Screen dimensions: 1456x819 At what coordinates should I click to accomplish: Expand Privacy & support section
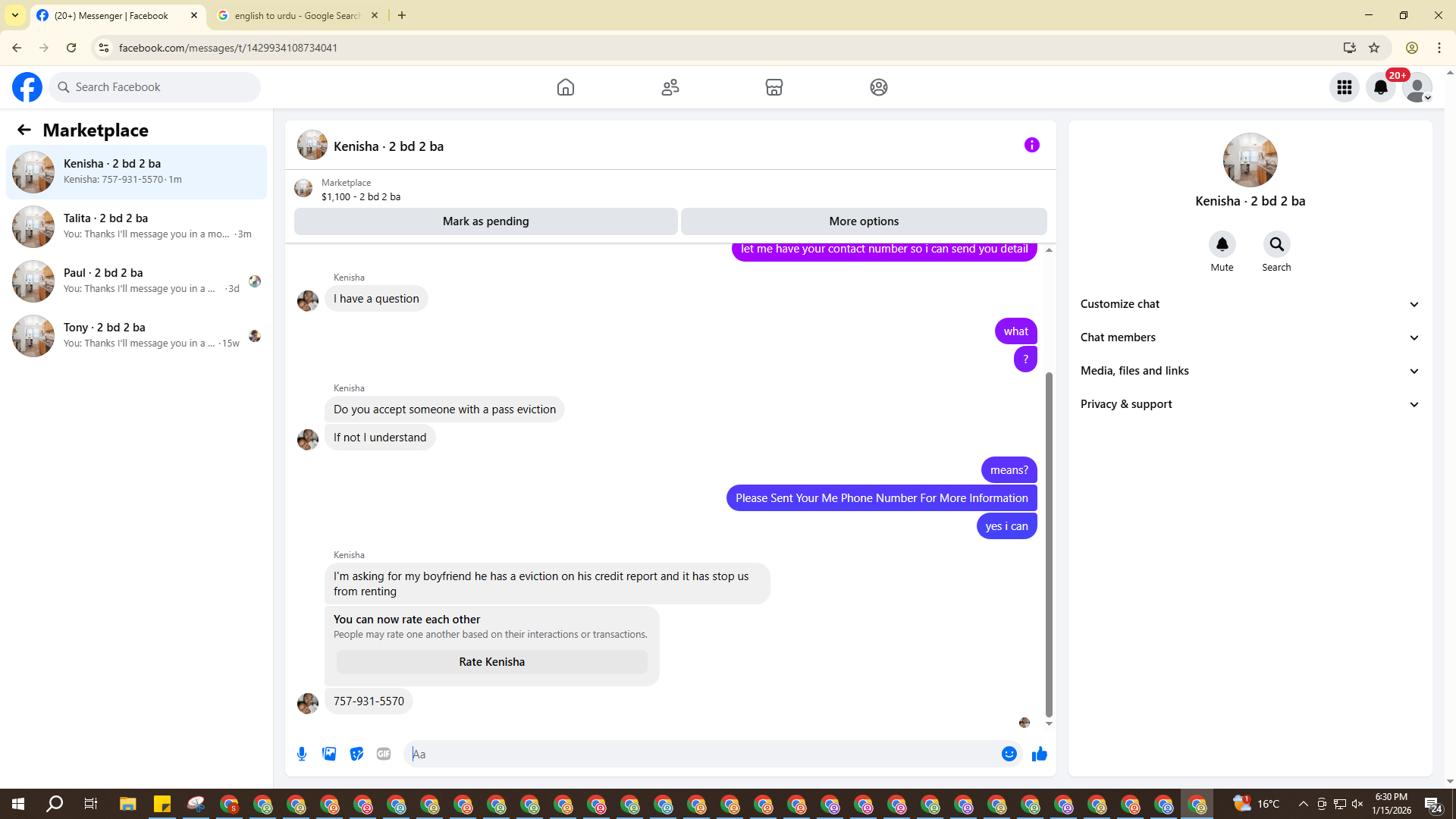(1250, 404)
